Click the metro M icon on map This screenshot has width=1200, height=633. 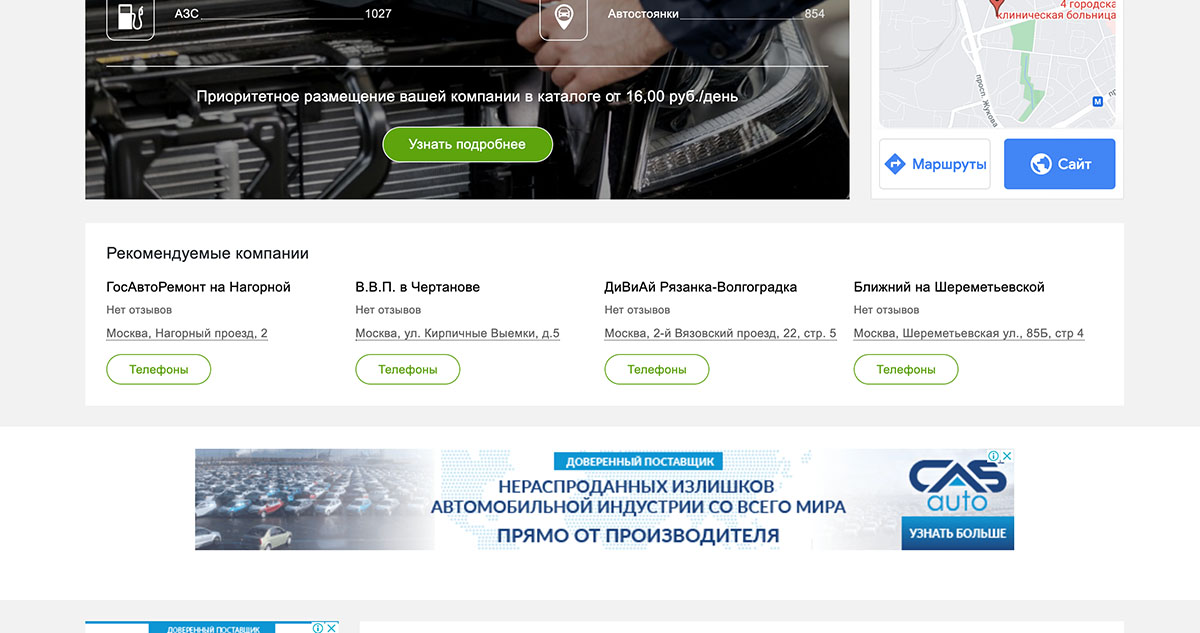point(1097,101)
